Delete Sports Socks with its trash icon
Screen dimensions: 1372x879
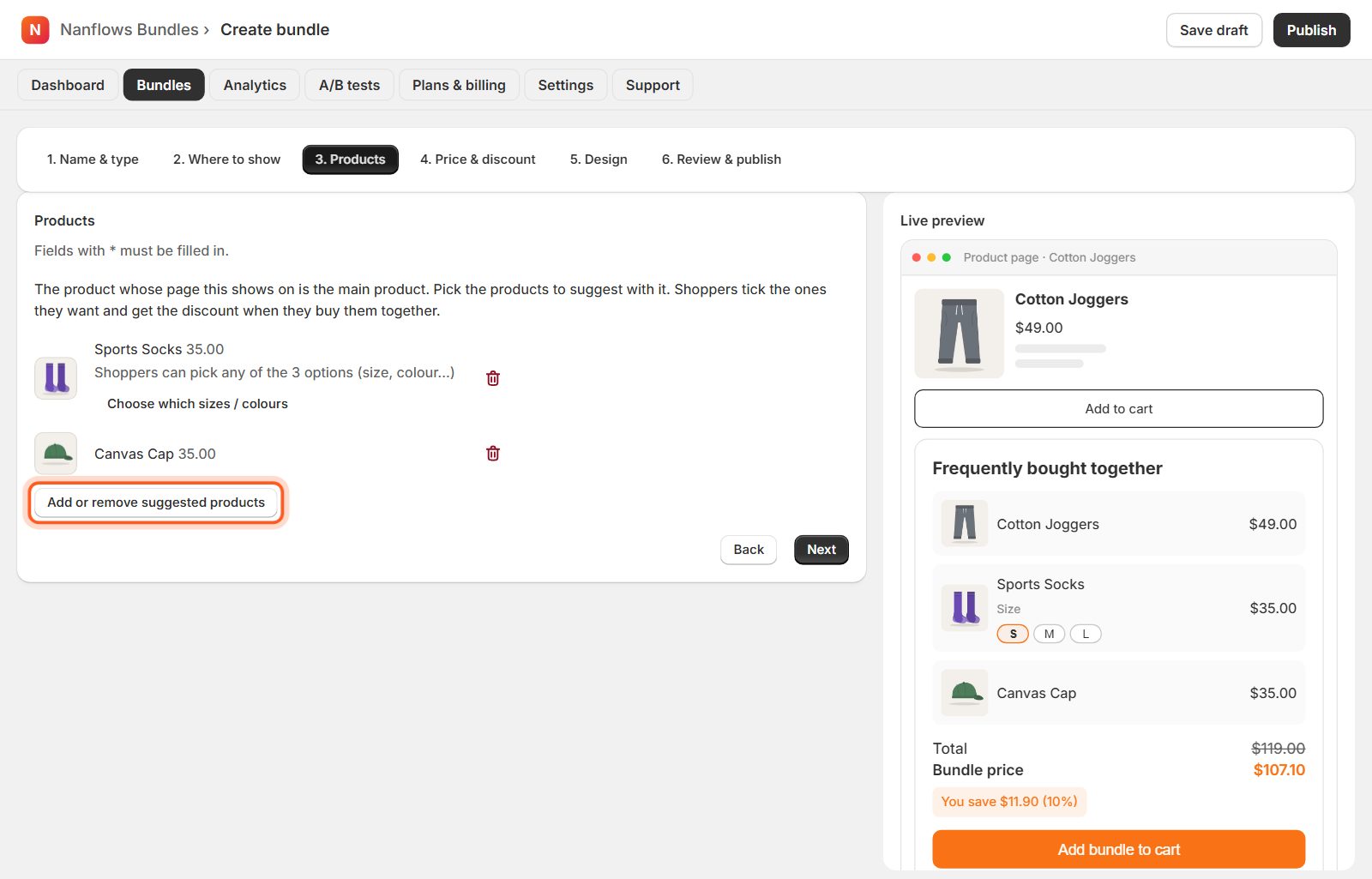pos(493,378)
